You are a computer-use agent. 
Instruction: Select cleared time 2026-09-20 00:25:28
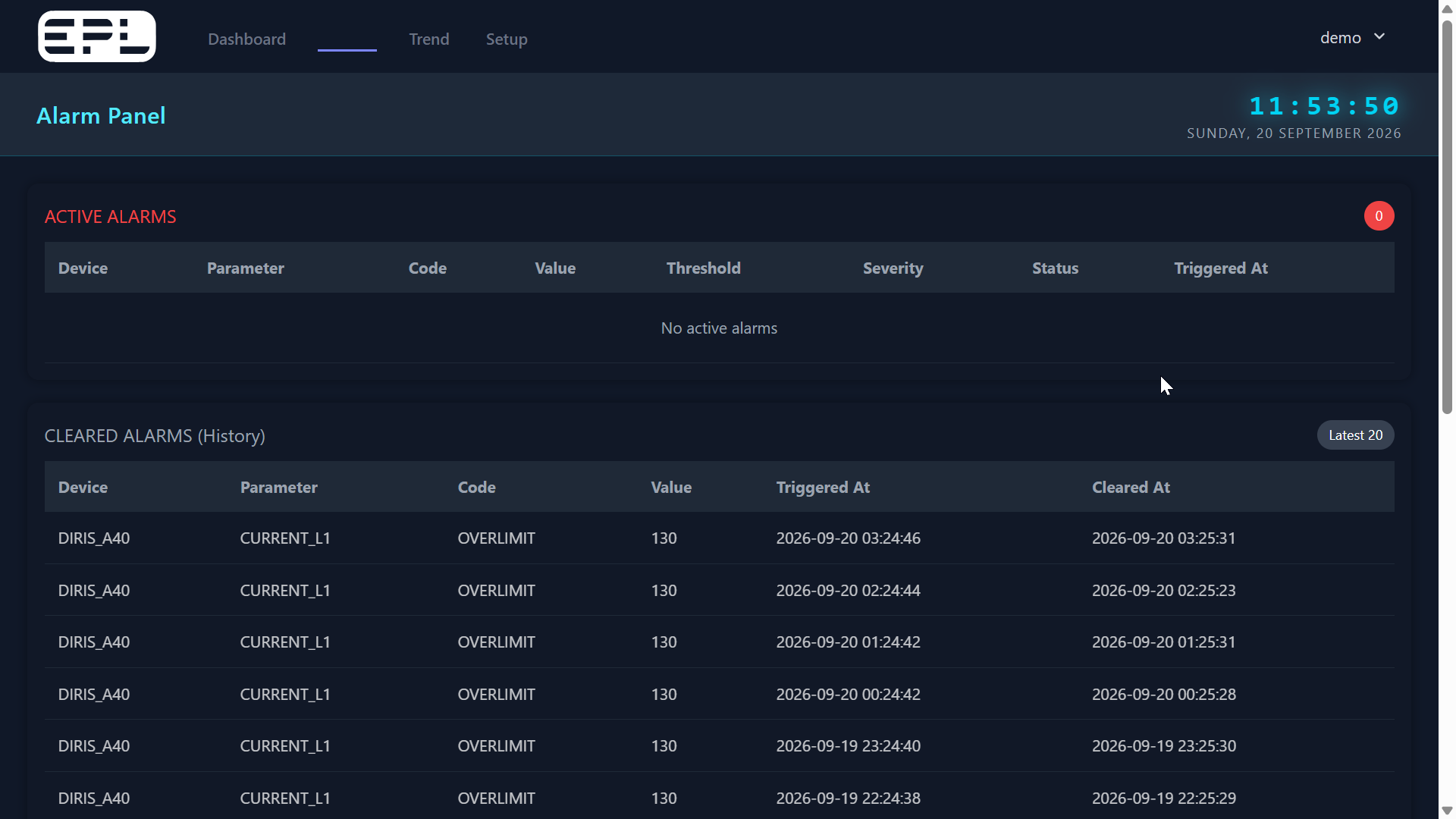point(1163,695)
